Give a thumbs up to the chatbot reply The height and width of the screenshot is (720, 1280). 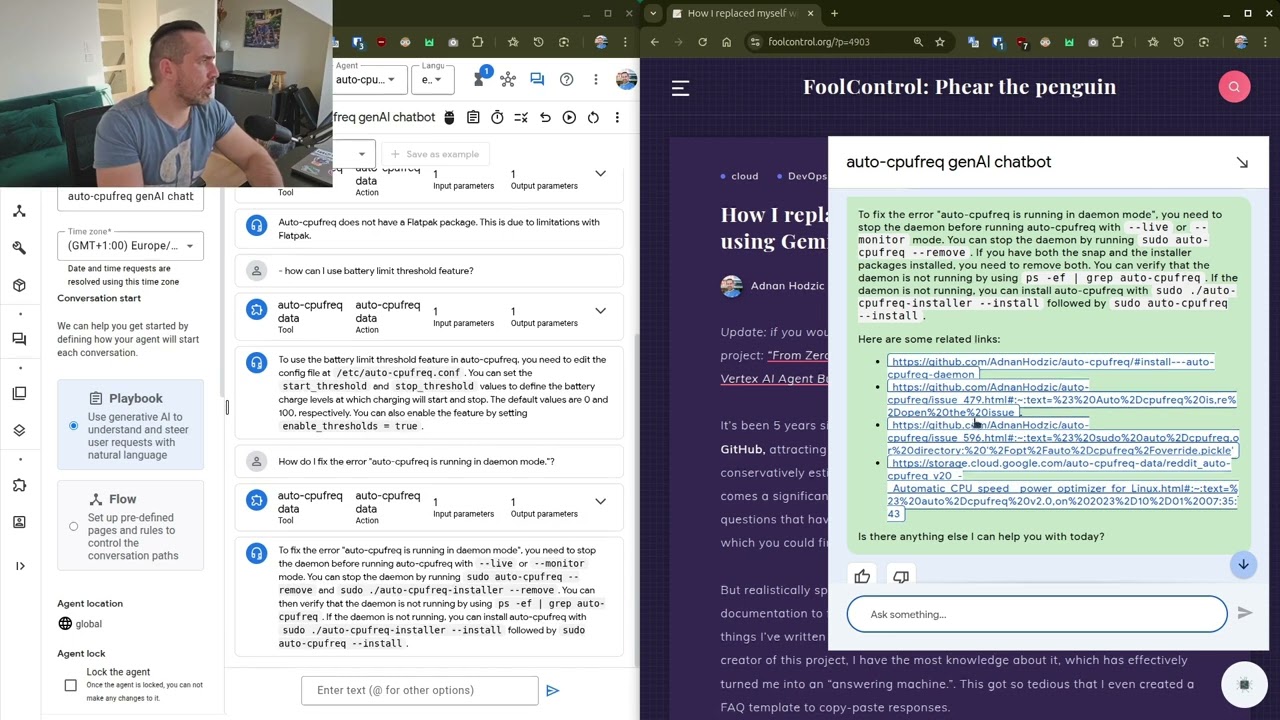pyautogui.click(x=862, y=576)
